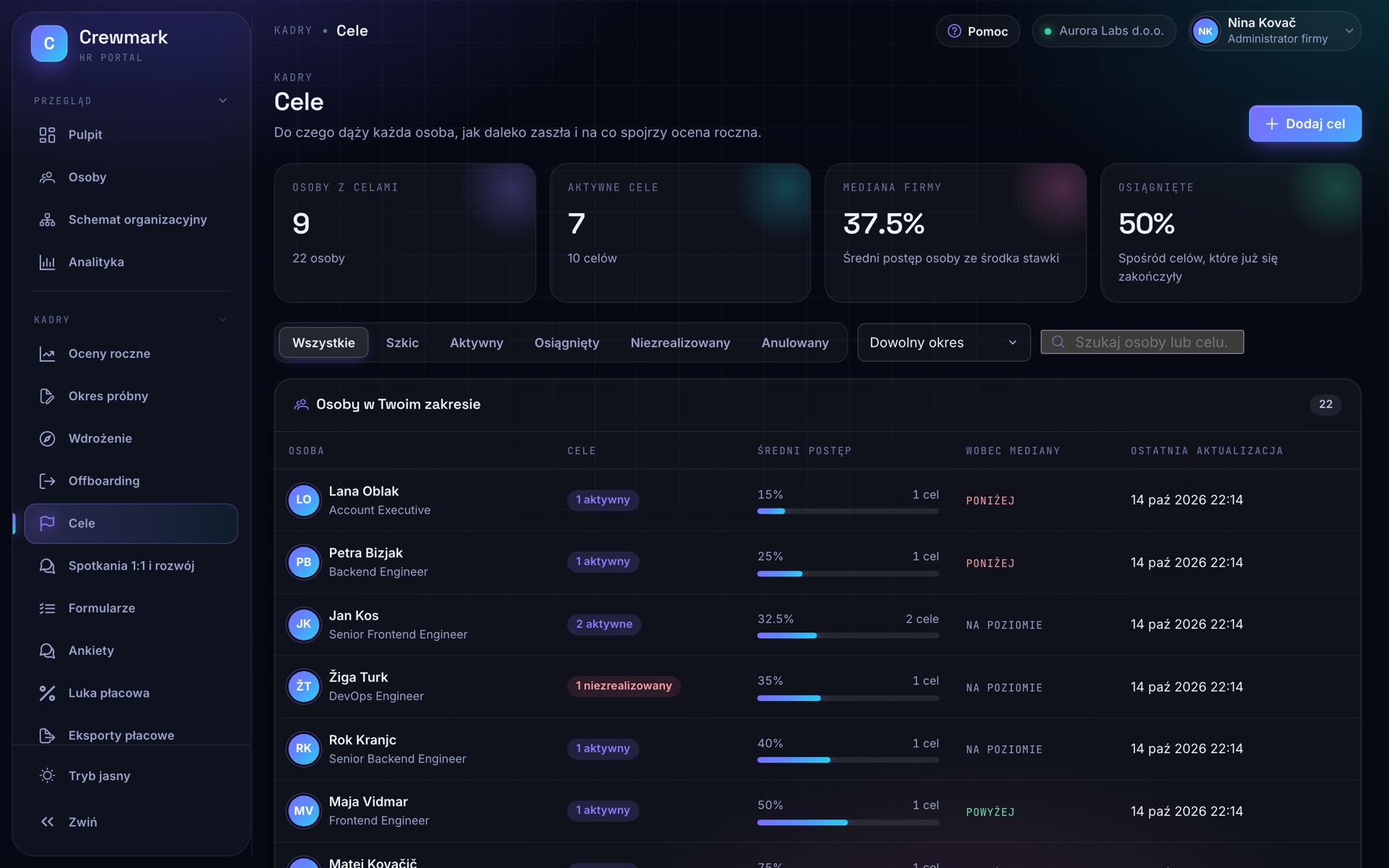Image resolution: width=1389 pixels, height=868 pixels.
Task: Focus the Szukaj osoby lub celu field
Action: point(1142,342)
